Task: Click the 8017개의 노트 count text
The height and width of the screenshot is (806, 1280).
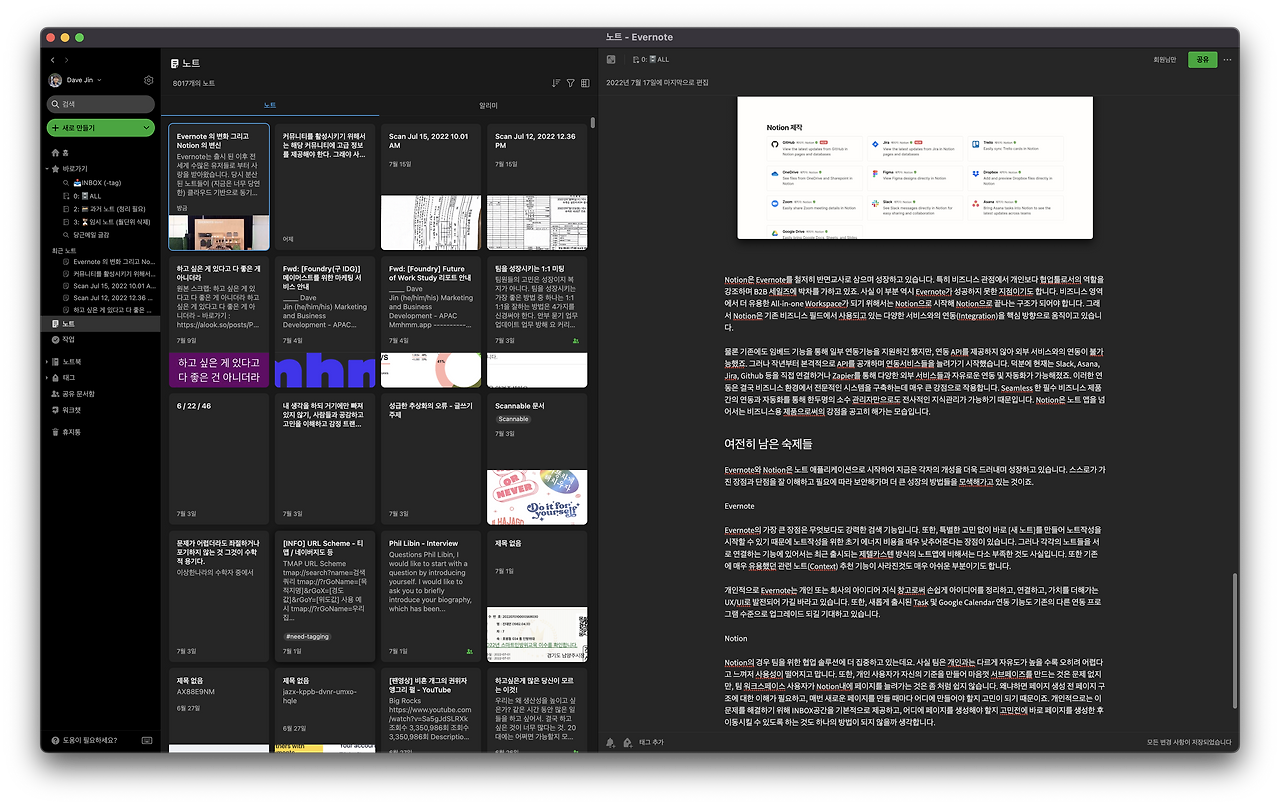Action: pyautogui.click(x=193, y=83)
